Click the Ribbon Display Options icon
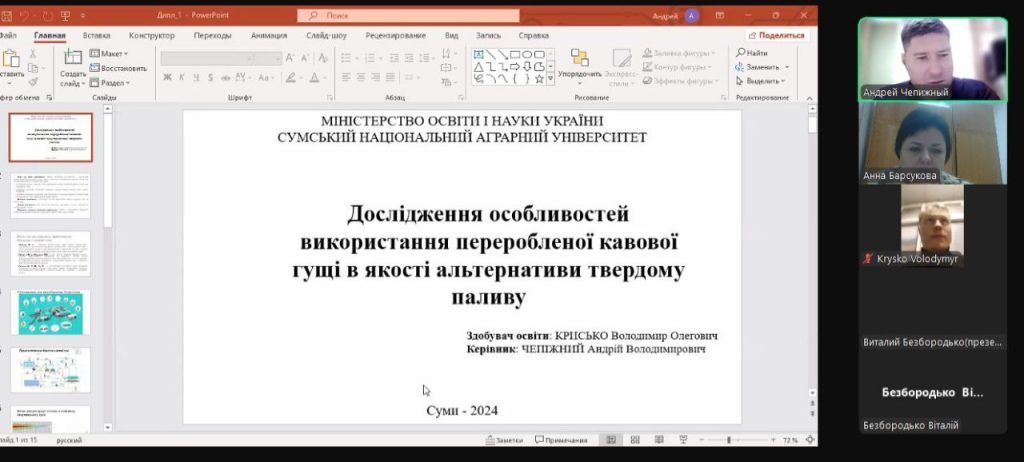 tap(720, 16)
